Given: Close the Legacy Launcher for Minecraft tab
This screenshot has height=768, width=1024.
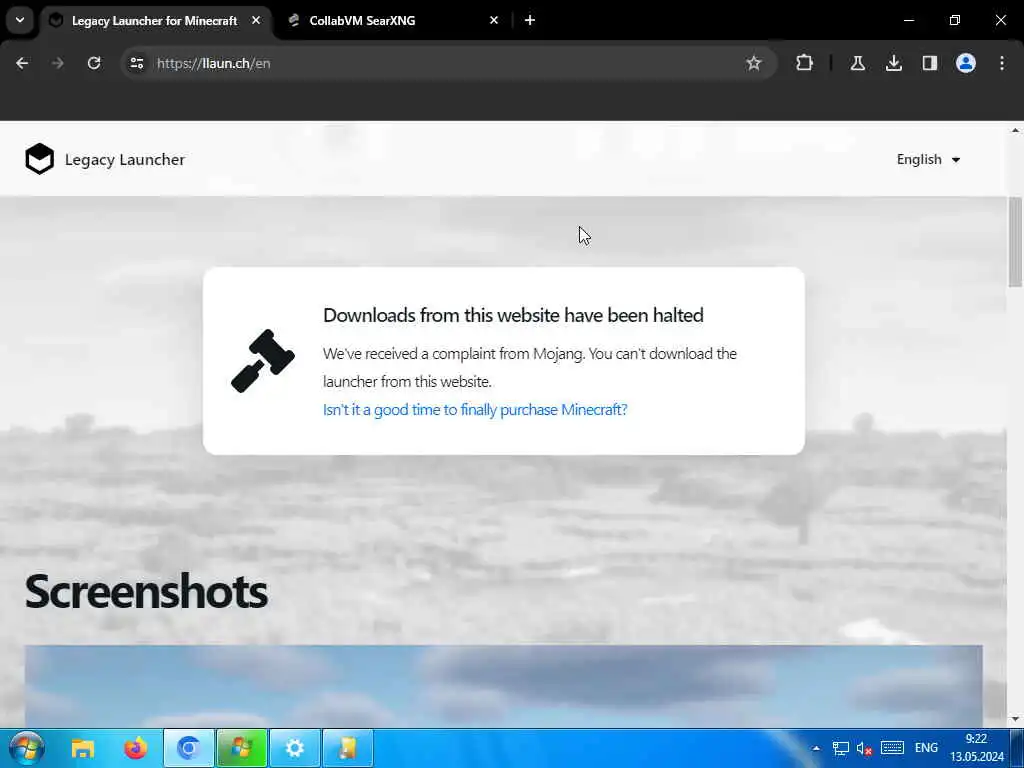Looking at the screenshot, I should pyautogui.click(x=256, y=20).
